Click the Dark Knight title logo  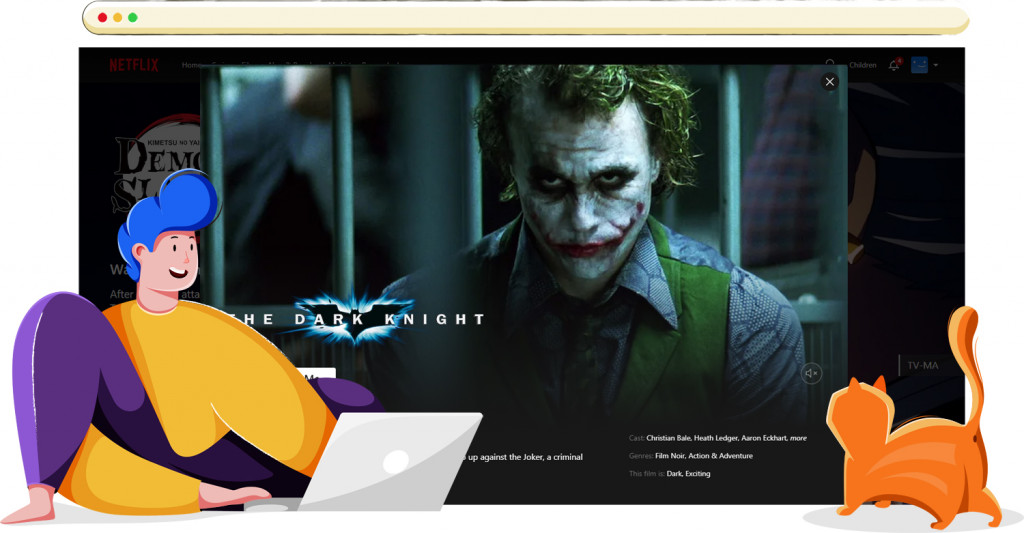pos(355,319)
